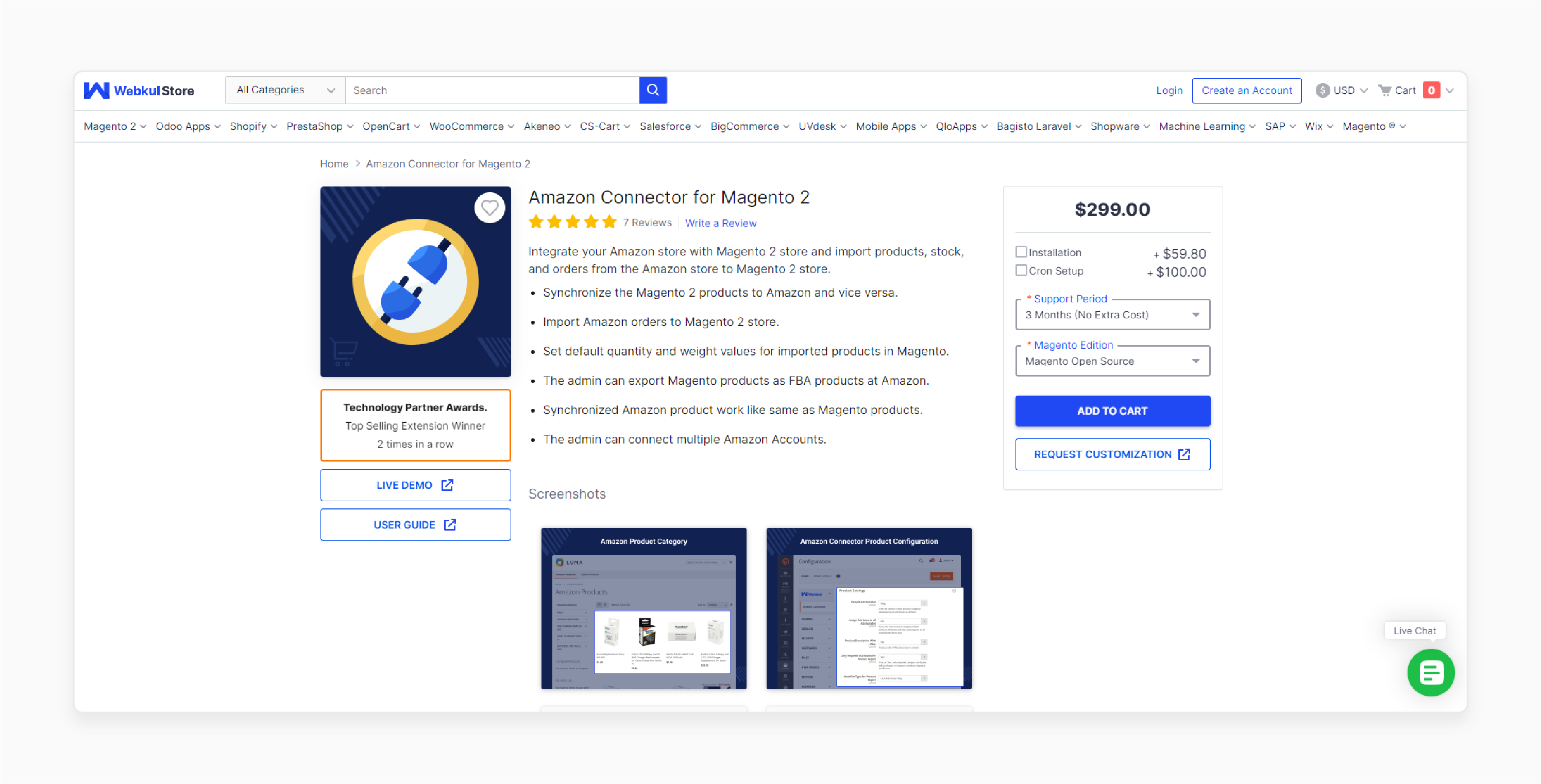Open the All Categories dropdown
1541x784 pixels.
coord(285,90)
